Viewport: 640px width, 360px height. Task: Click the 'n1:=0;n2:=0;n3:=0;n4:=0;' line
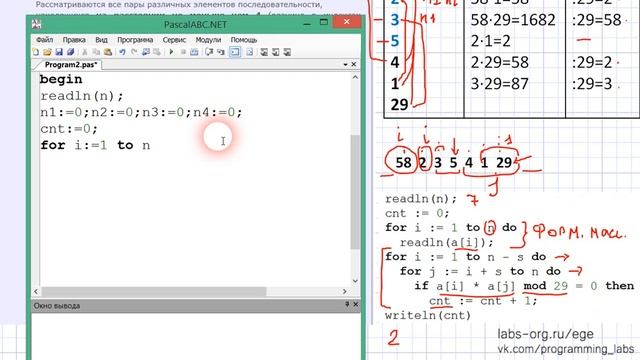(141, 112)
